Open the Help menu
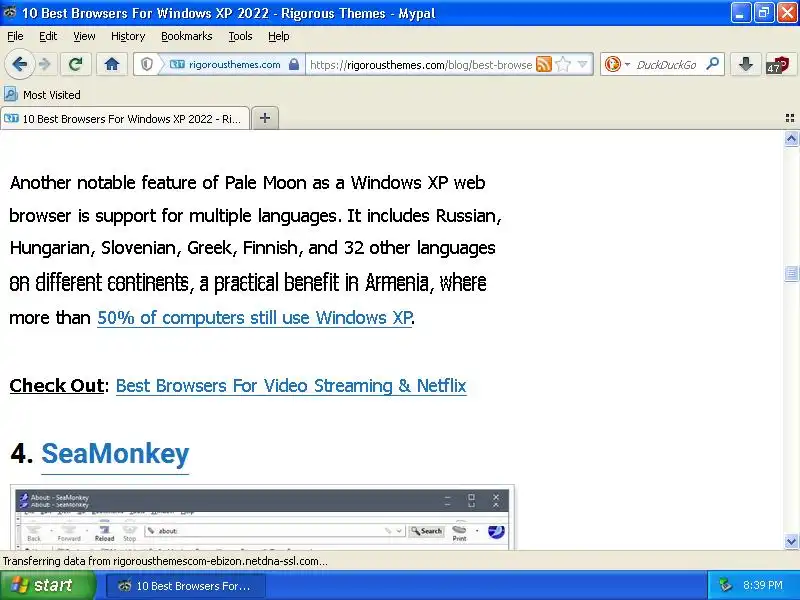This screenshot has width=800, height=600. (279, 36)
